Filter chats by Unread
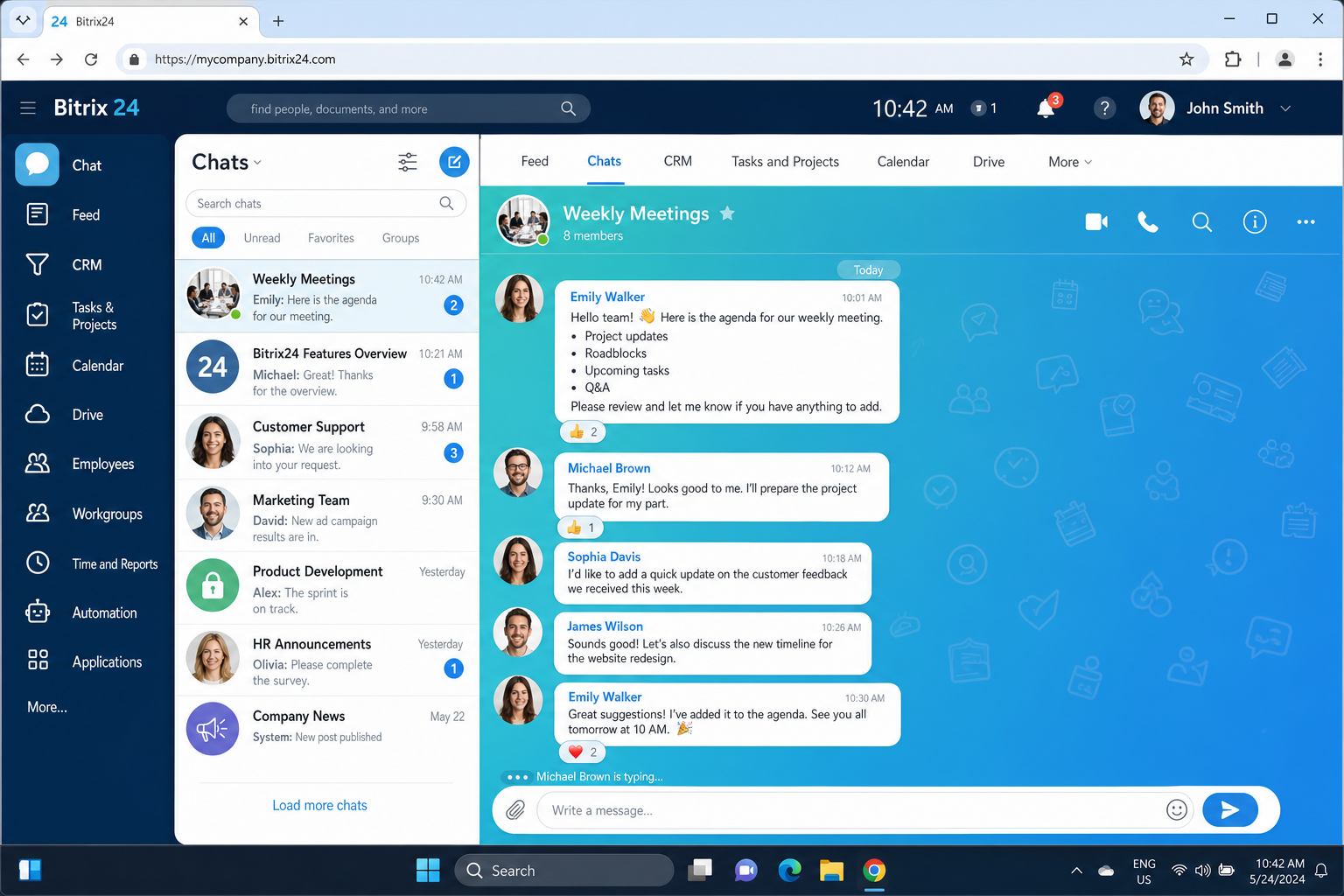The width and height of the screenshot is (1344, 896). (262, 238)
